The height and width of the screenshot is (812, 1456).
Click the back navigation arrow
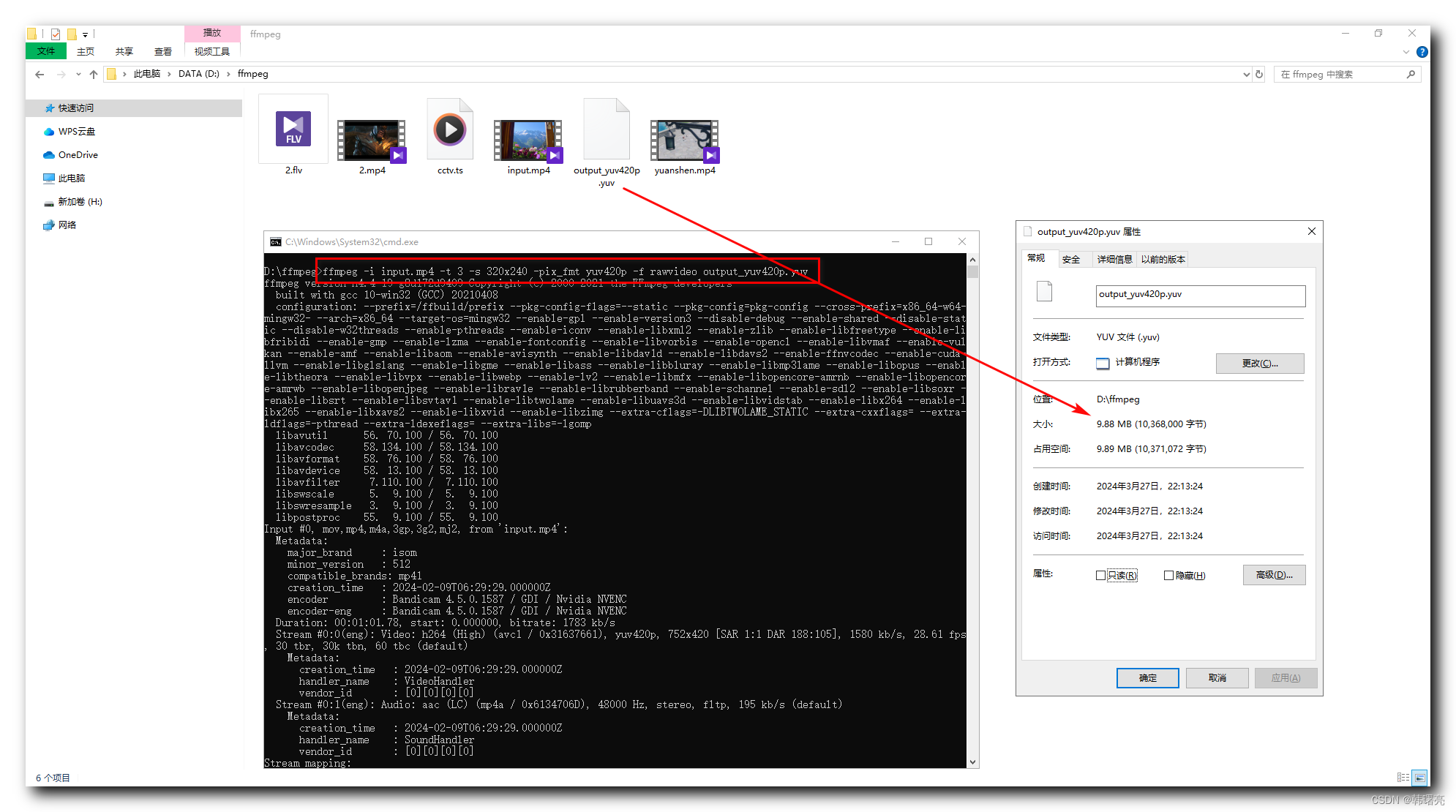pos(40,74)
